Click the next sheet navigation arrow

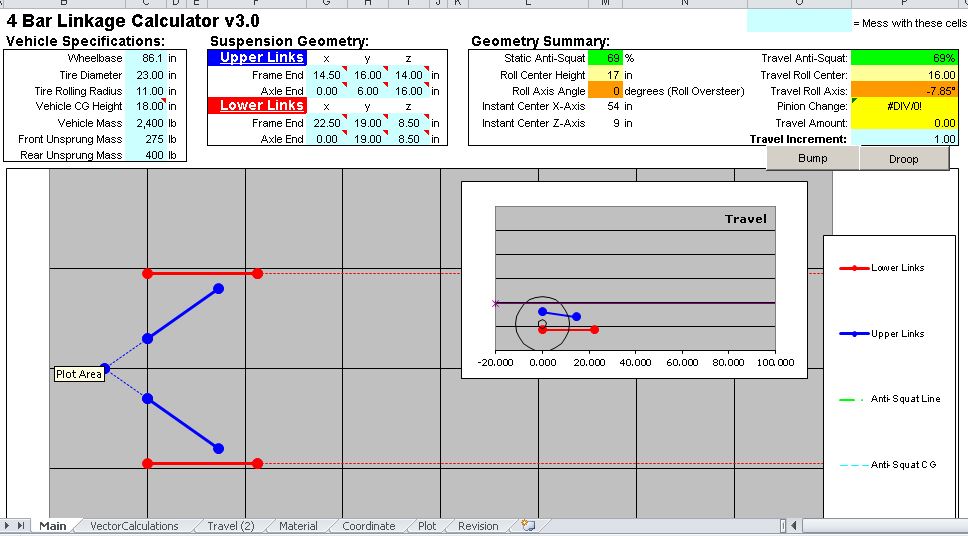[9, 526]
